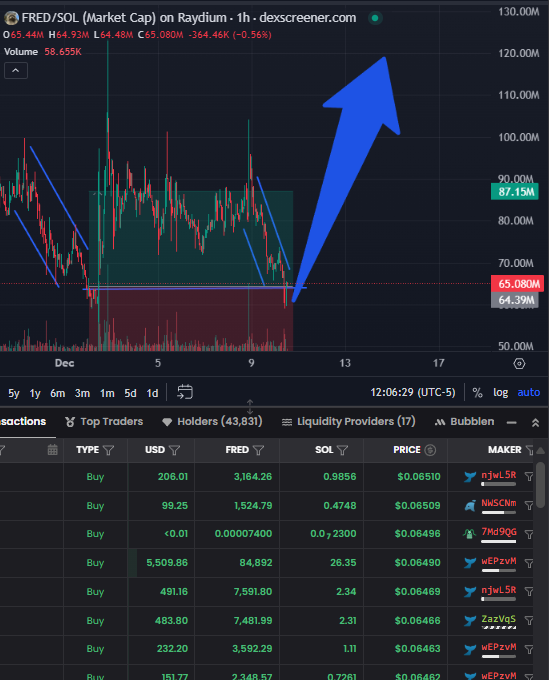This screenshot has height=680, width=549.
Task: Open maker wEPzvM on 232.20 row
Action: click(499, 647)
